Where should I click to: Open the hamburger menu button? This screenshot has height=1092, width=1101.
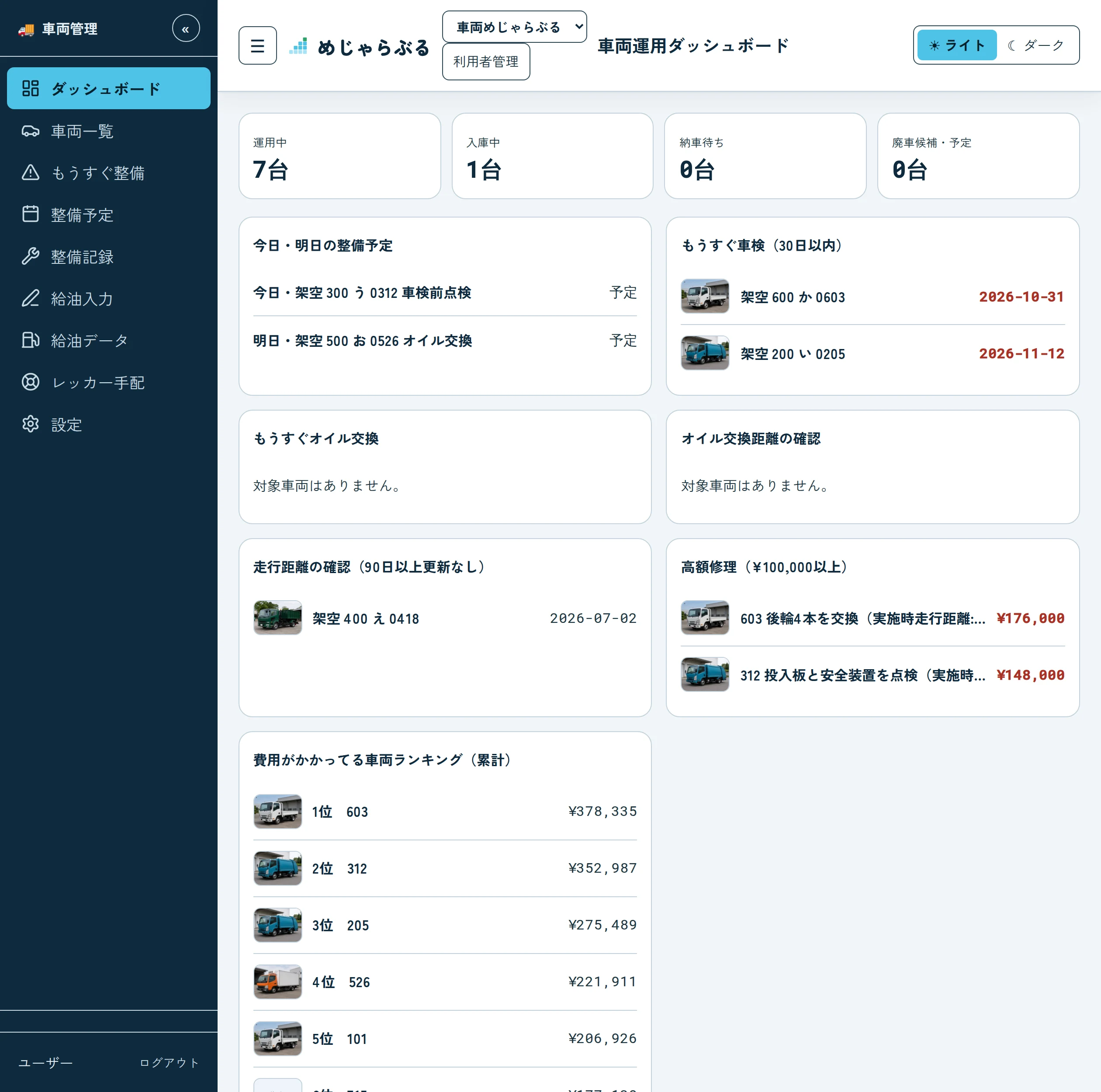pos(258,45)
